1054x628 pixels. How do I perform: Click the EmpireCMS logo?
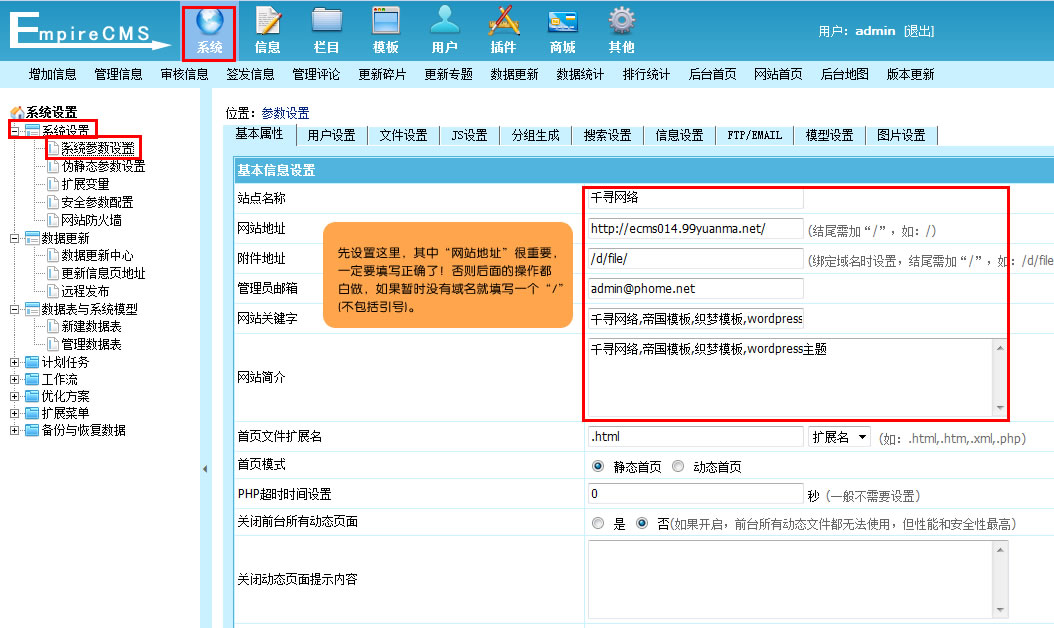click(85, 30)
